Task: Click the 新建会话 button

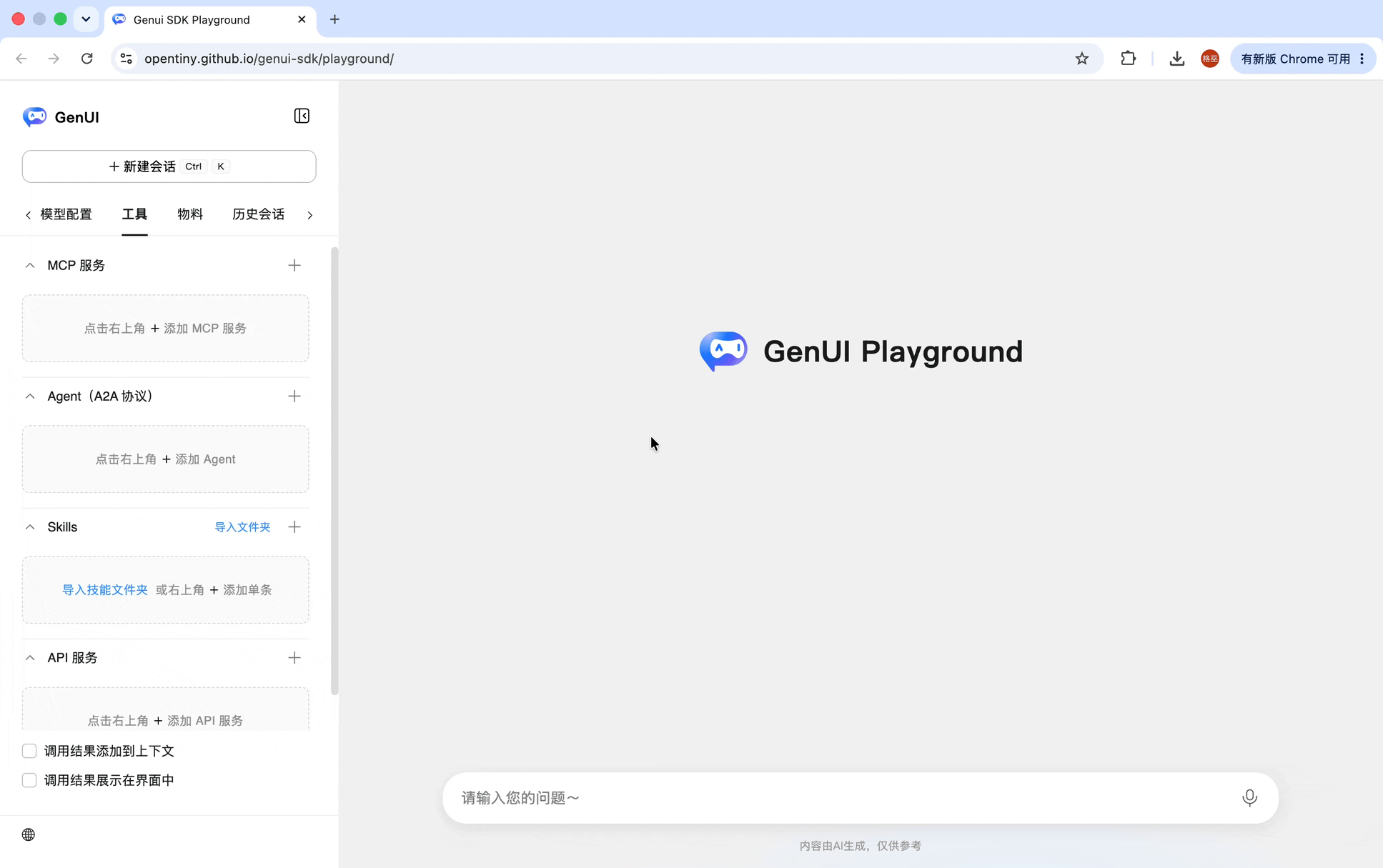Action: coord(169,166)
